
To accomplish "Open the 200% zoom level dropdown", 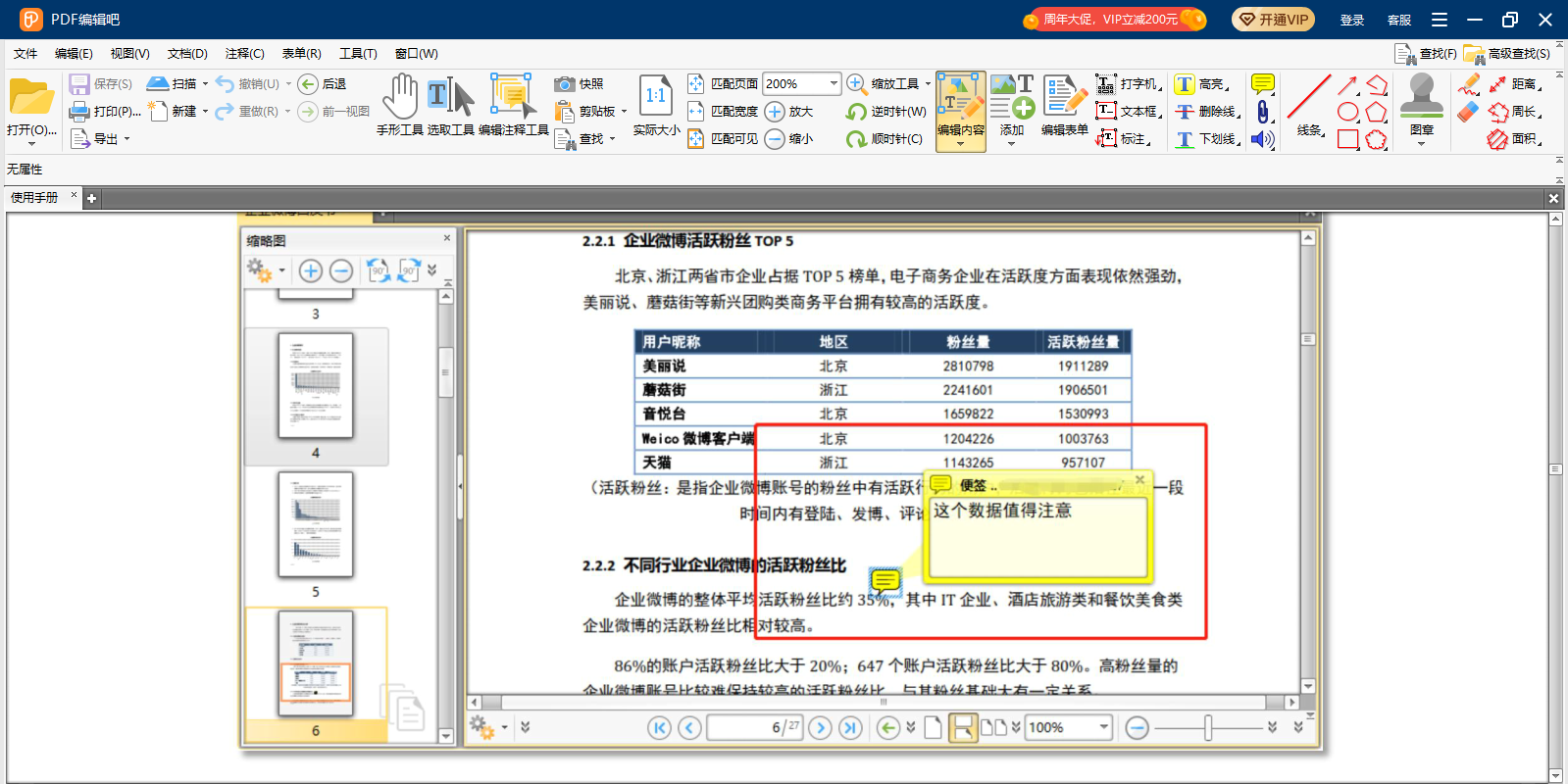I will pyautogui.click(x=834, y=84).
